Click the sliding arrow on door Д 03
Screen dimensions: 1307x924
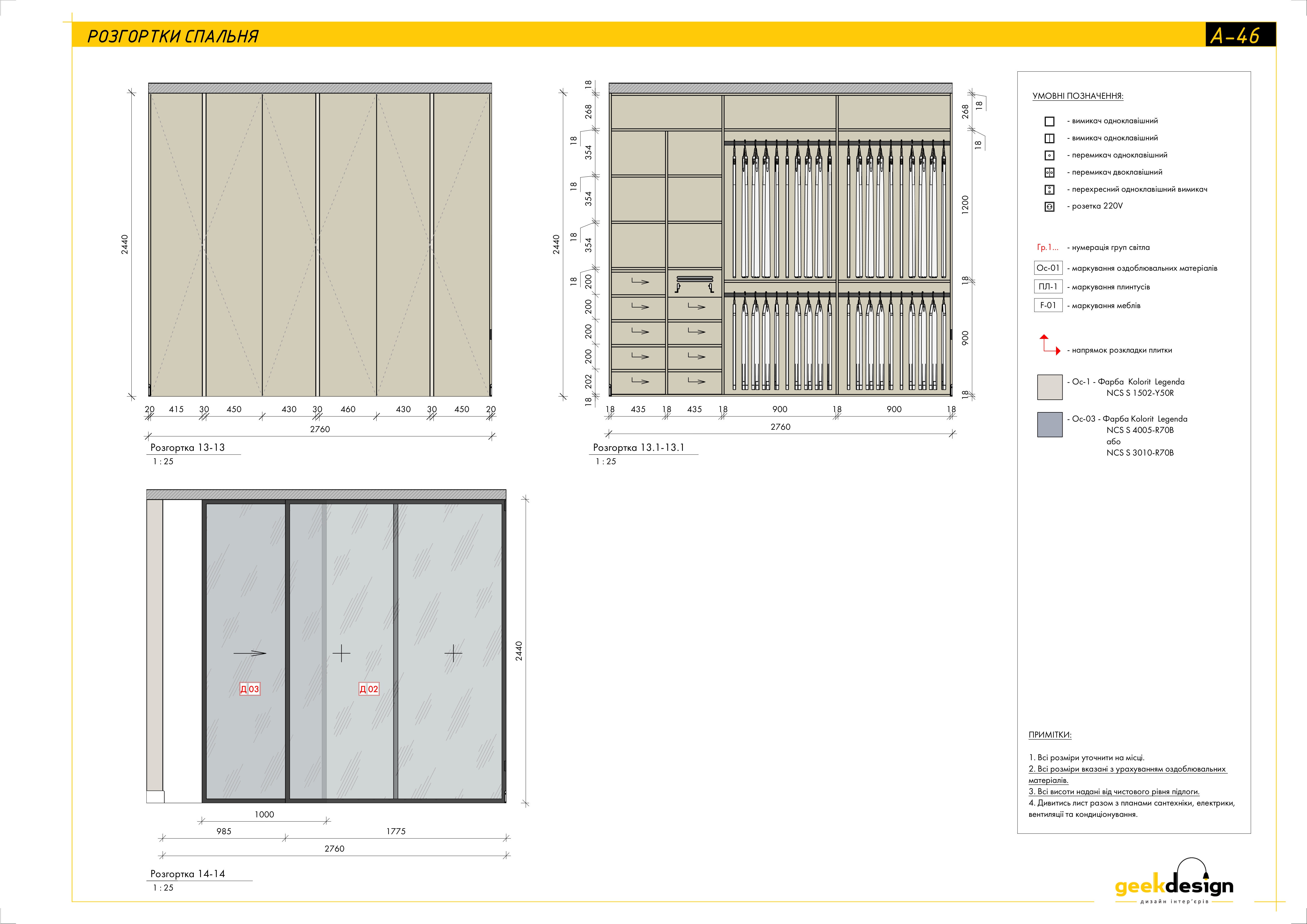click(250, 653)
